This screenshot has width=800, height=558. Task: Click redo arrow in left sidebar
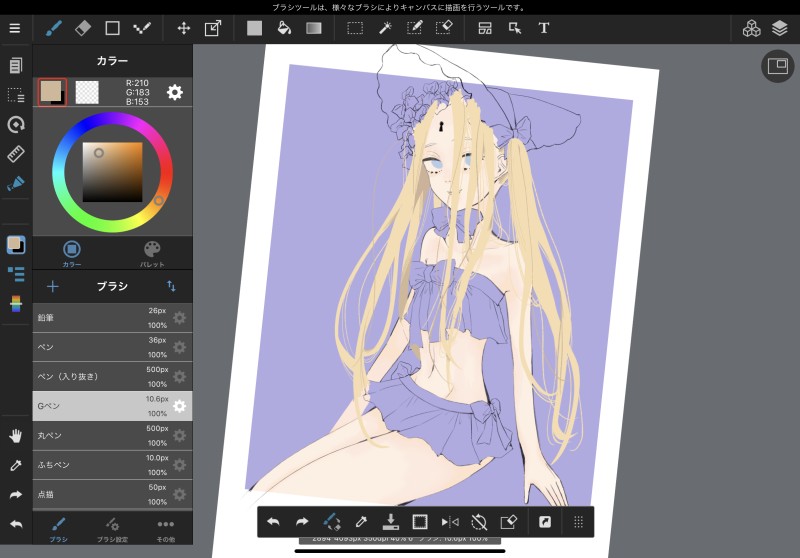16,495
